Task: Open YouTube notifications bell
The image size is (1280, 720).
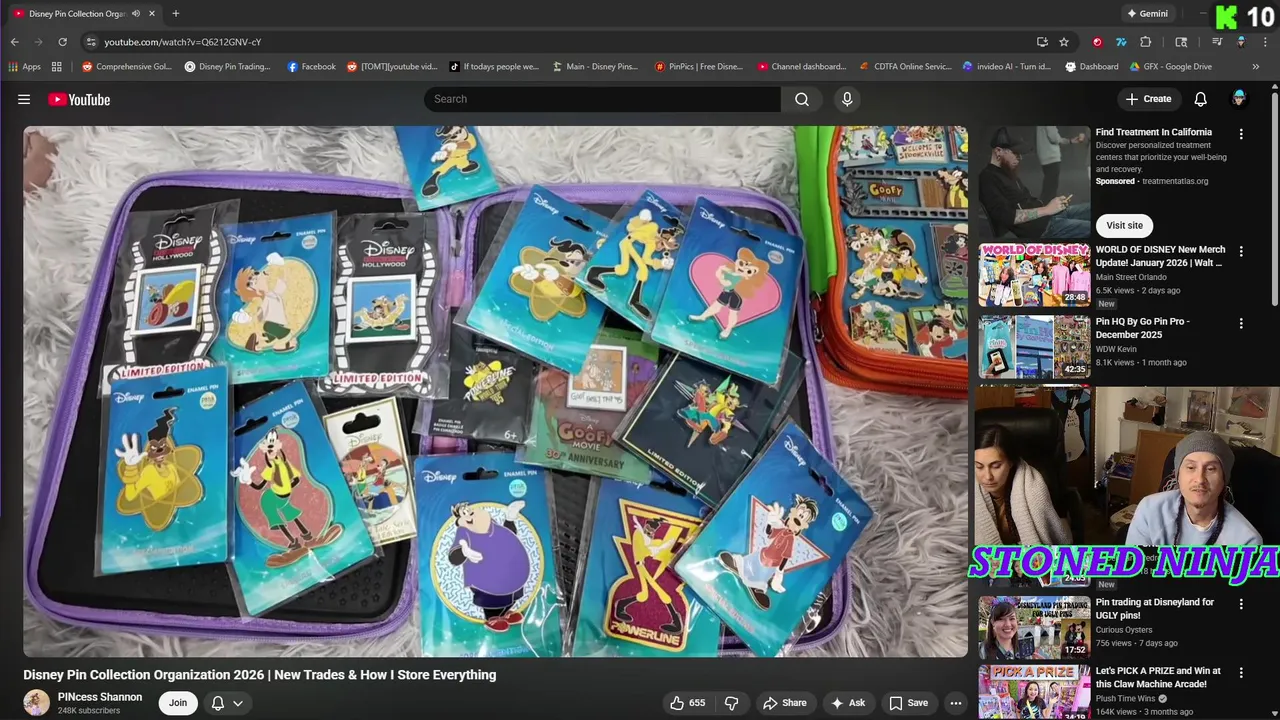Action: [1200, 99]
